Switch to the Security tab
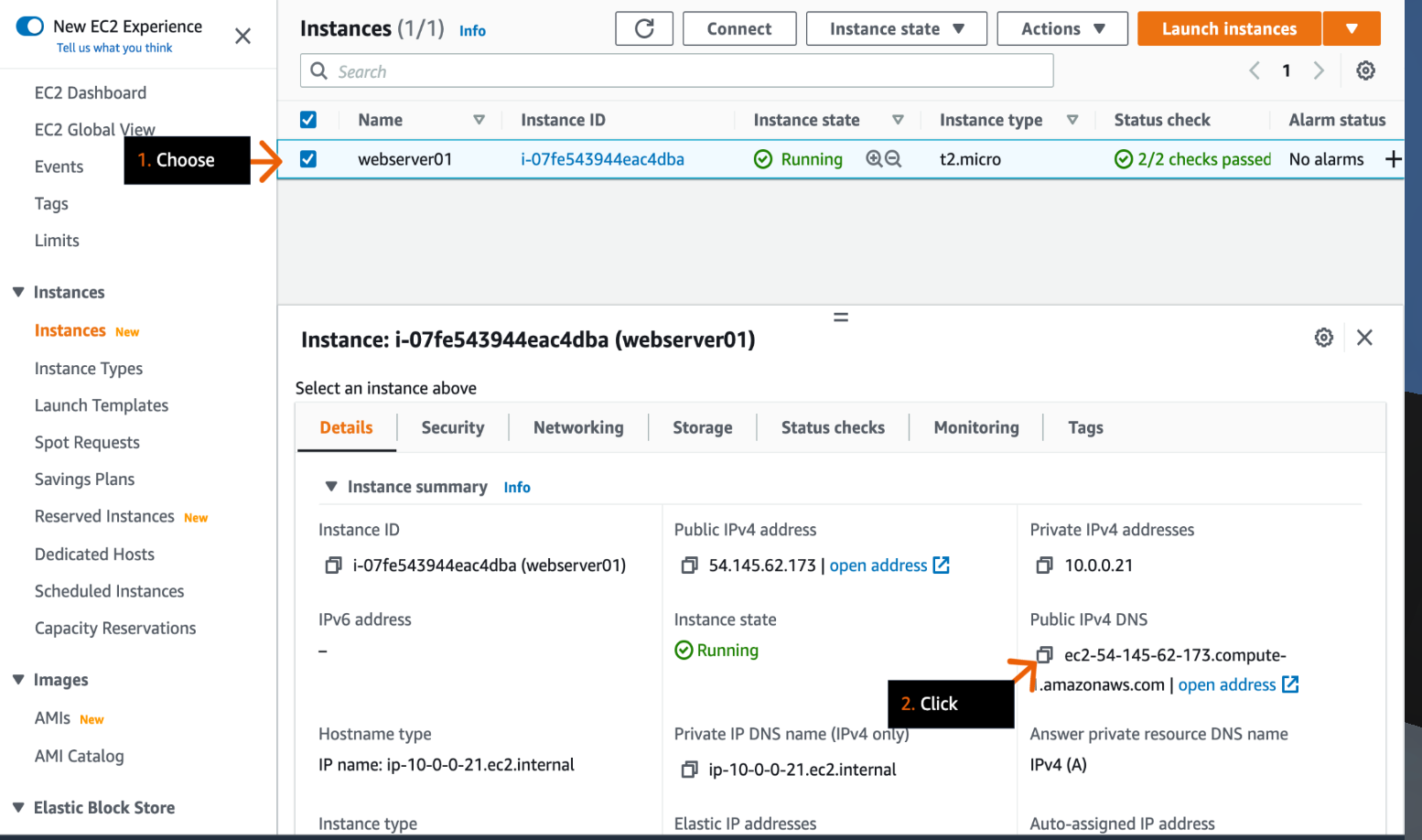Viewport: 1422px width, 840px height. (452, 426)
